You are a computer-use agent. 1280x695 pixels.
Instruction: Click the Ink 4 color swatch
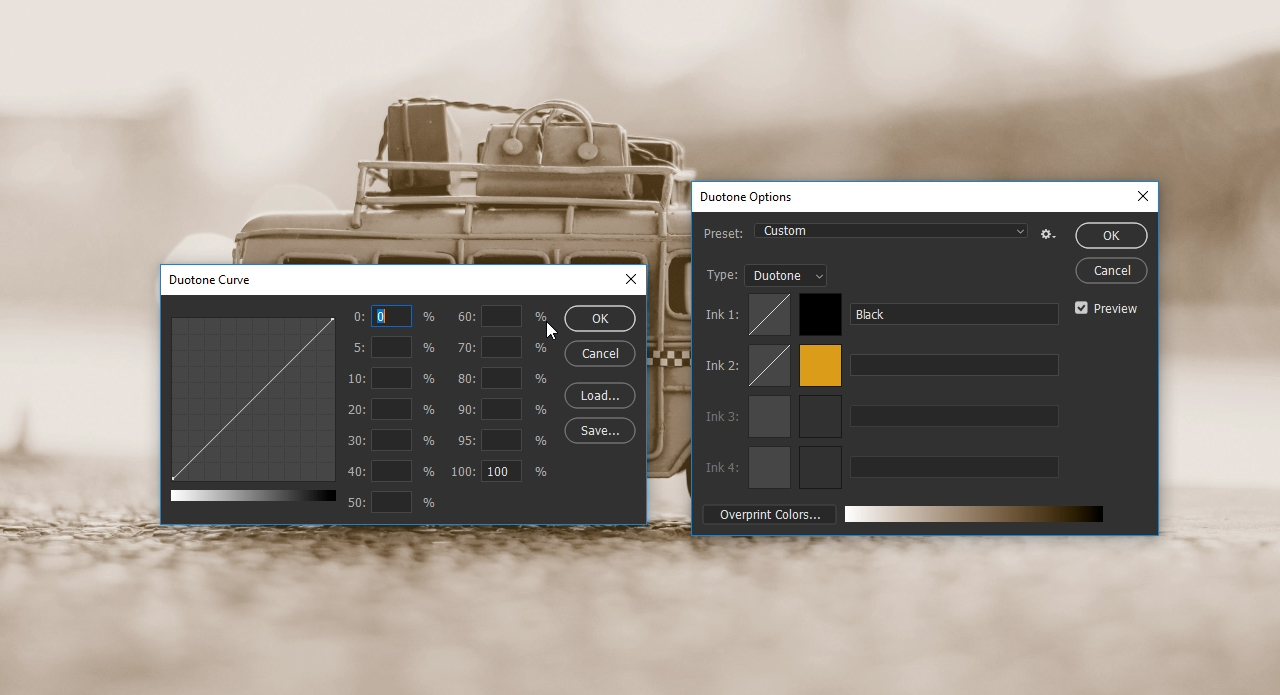click(820, 468)
